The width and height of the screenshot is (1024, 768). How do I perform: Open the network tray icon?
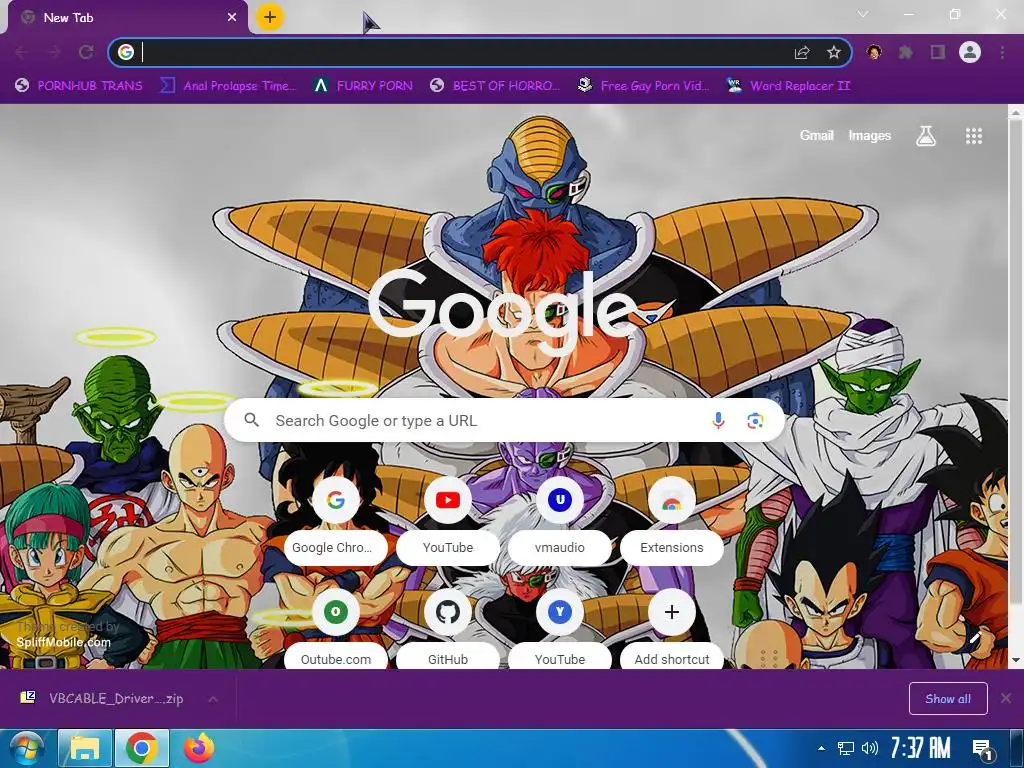(x=846, y=748)
